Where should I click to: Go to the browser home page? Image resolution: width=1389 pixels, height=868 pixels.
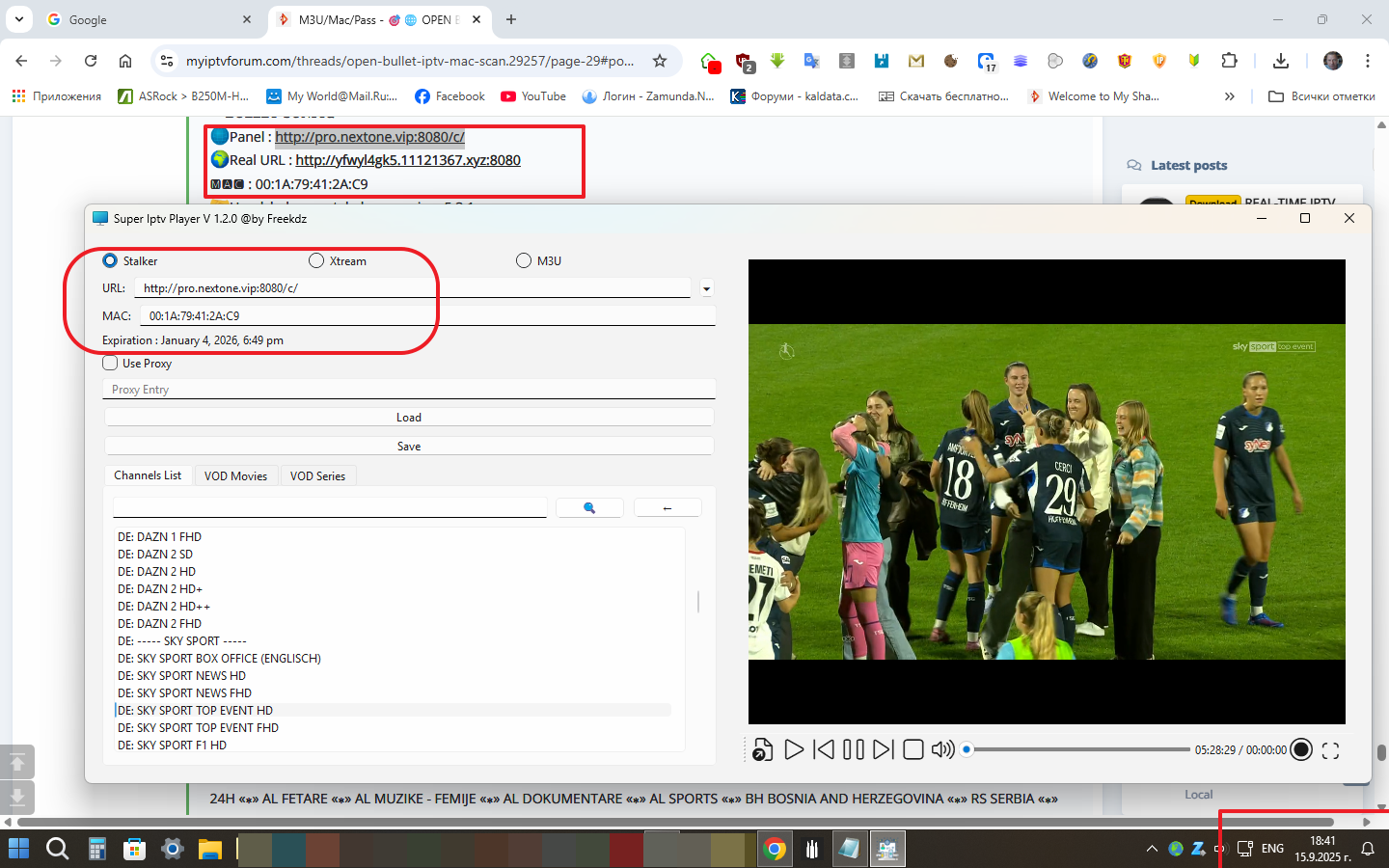(x=125, y=61)
